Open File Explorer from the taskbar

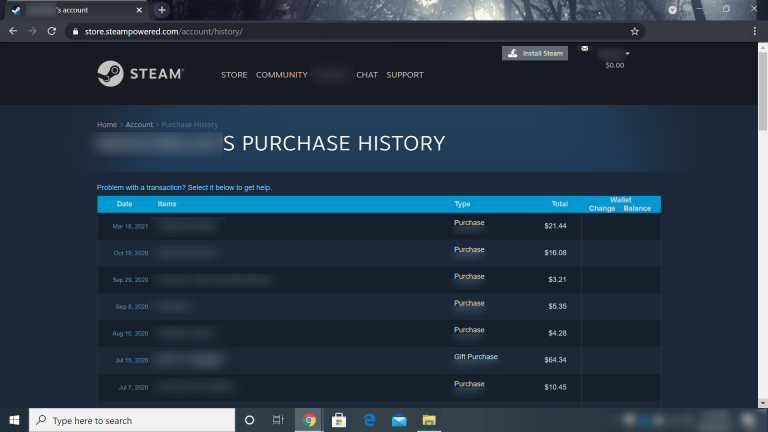[429, 420]
